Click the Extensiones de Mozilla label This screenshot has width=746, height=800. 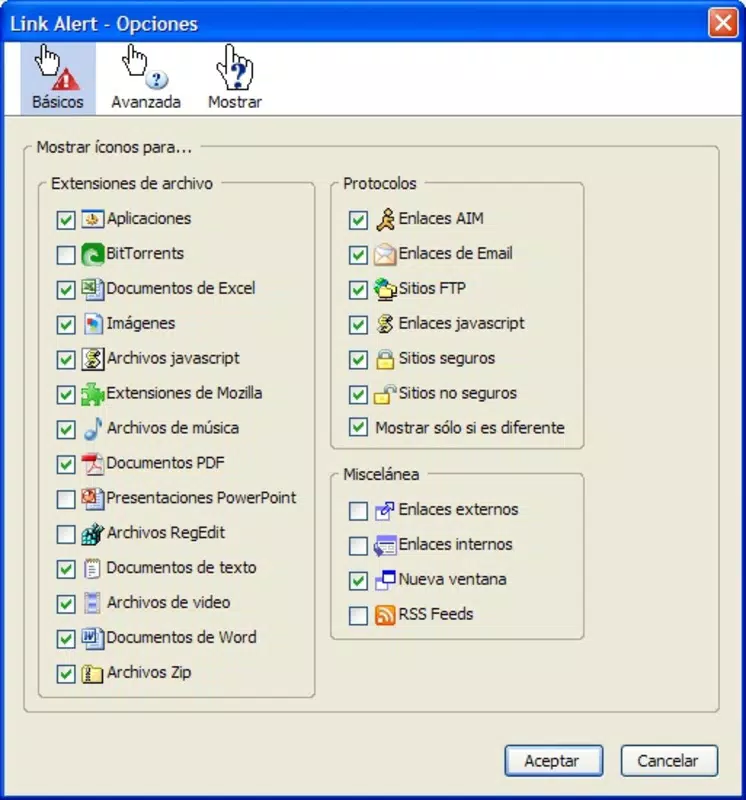pos(184,393)
